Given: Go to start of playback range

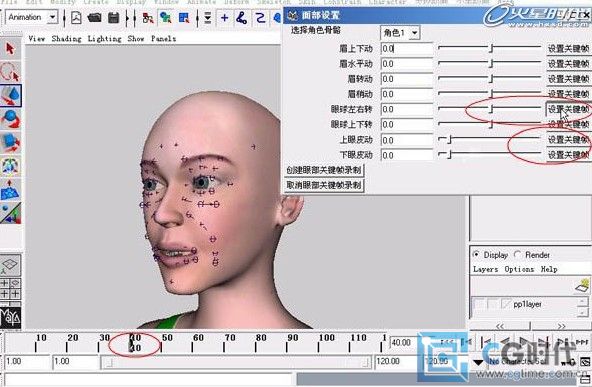Looking at the screenshot, I should pyautogui.click(x=447, y=342).
